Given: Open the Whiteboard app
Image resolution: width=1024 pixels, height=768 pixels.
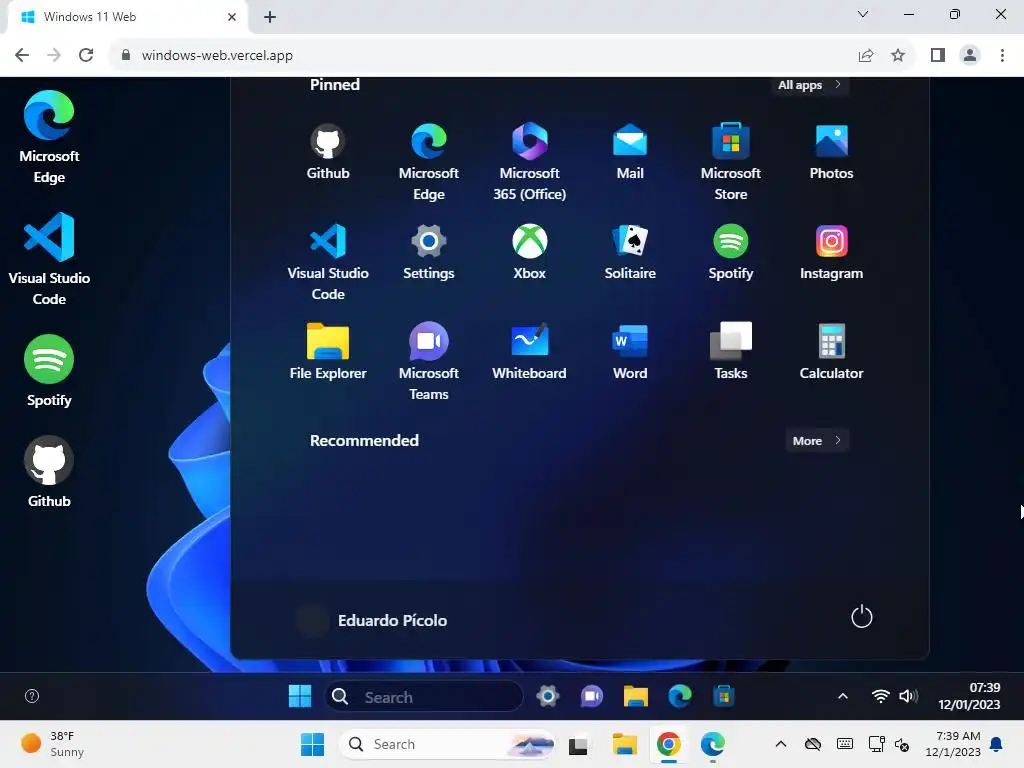Looking at the screenshot, I should 529,352.
